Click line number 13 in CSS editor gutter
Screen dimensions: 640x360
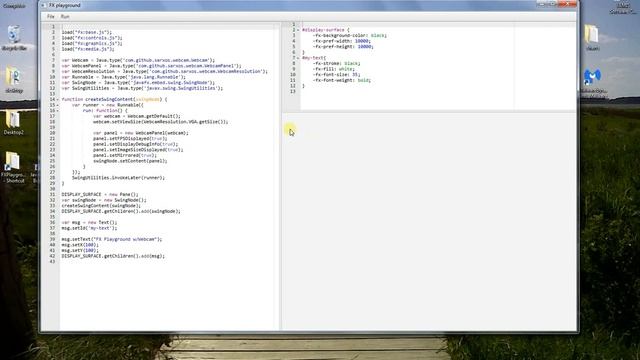coord(293,91)
